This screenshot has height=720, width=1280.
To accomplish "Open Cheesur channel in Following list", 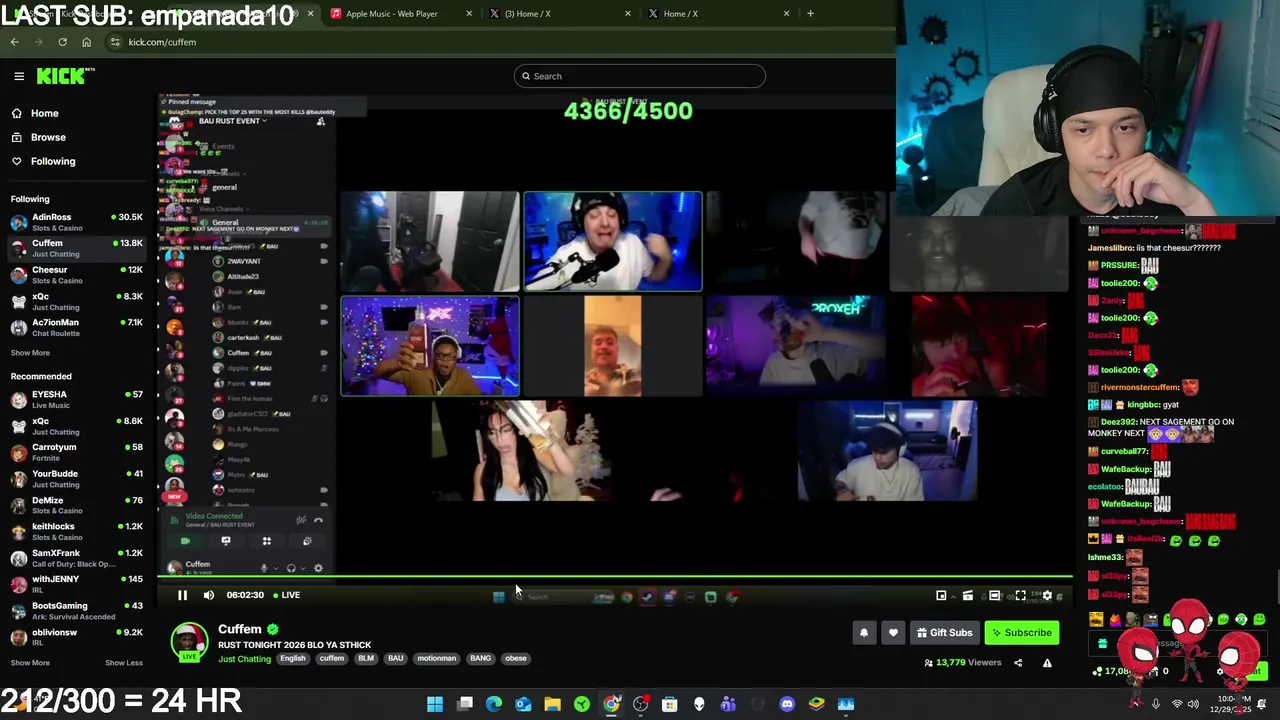I will pos(78,275).
